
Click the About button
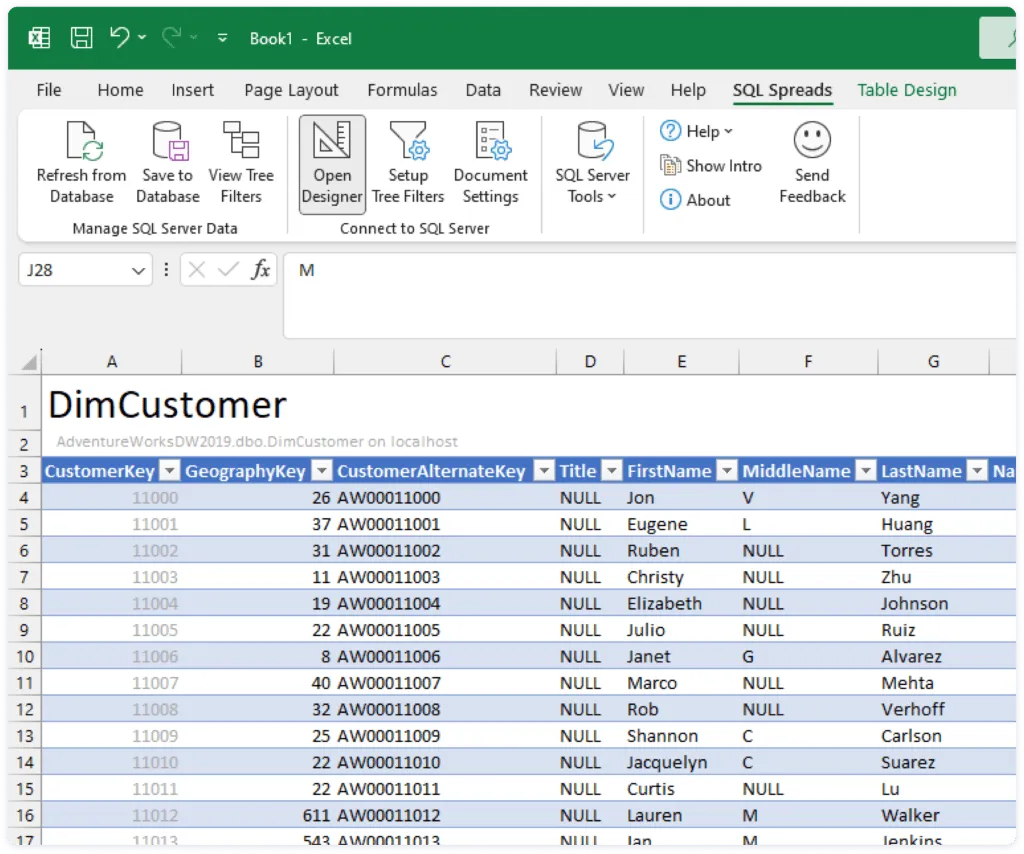695,200
